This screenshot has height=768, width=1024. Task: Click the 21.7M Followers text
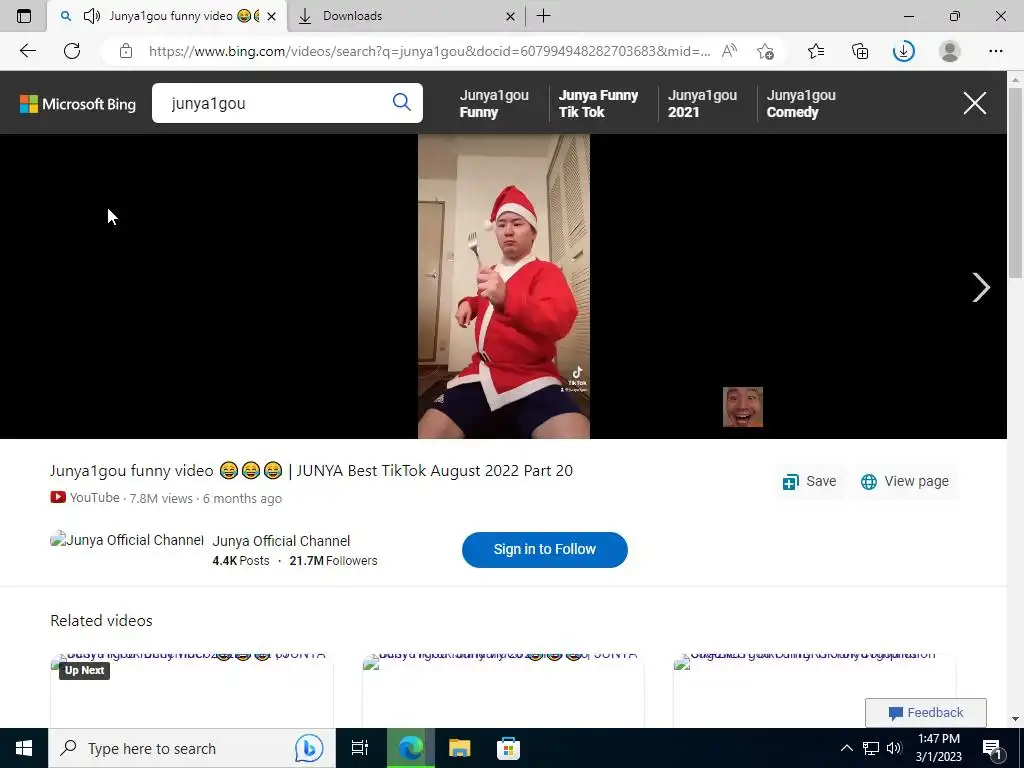pyautogui.click(x=333, y=561)
